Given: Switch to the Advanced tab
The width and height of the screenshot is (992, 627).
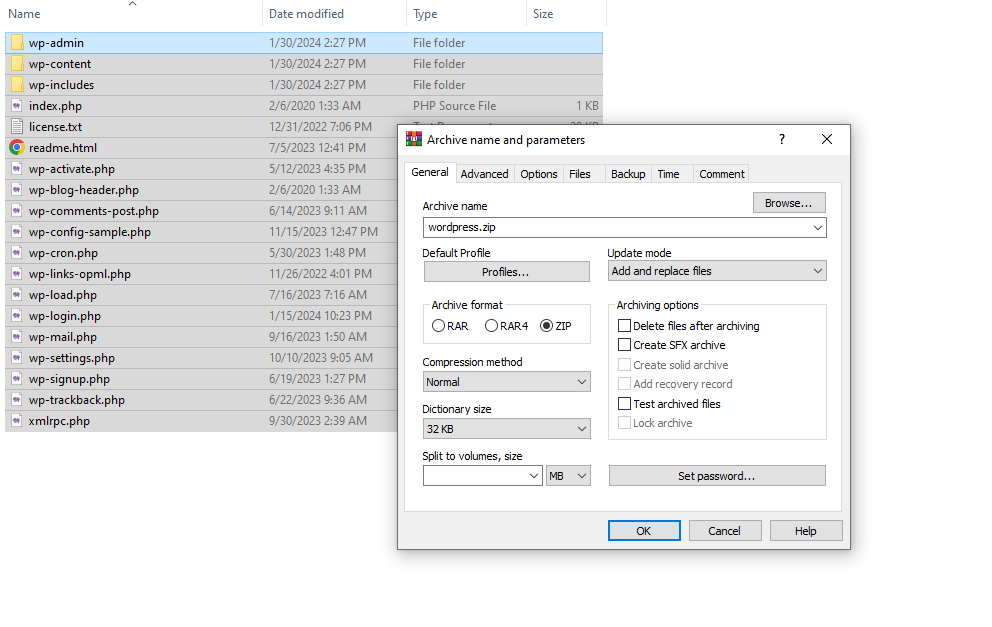Looking at the screenshot, I should (x=485, y=174).
